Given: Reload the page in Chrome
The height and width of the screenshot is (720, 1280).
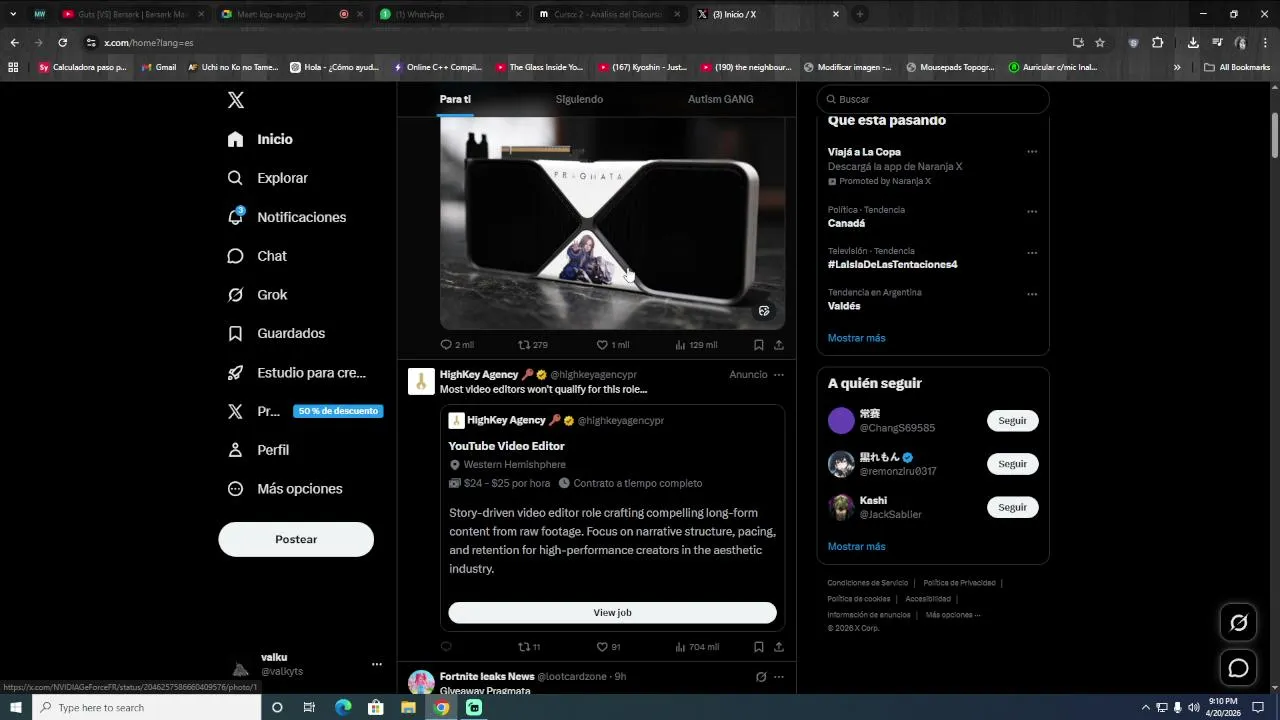Looking at the screenshot, I should point(62,42).
